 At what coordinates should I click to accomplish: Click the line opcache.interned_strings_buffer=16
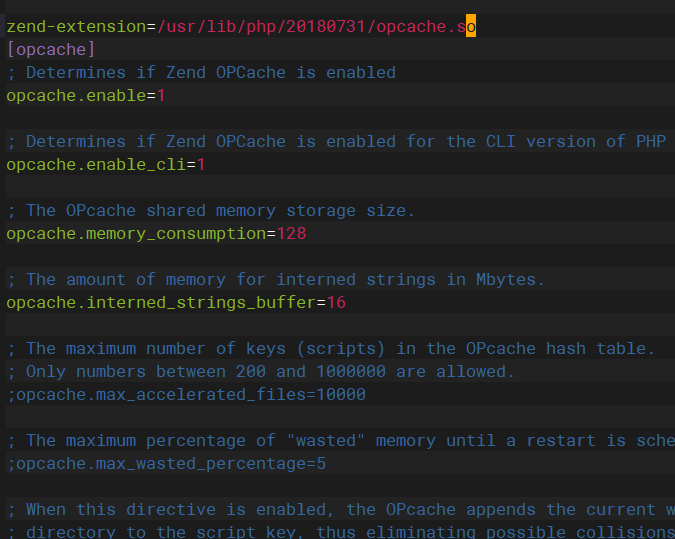(176, 302)
